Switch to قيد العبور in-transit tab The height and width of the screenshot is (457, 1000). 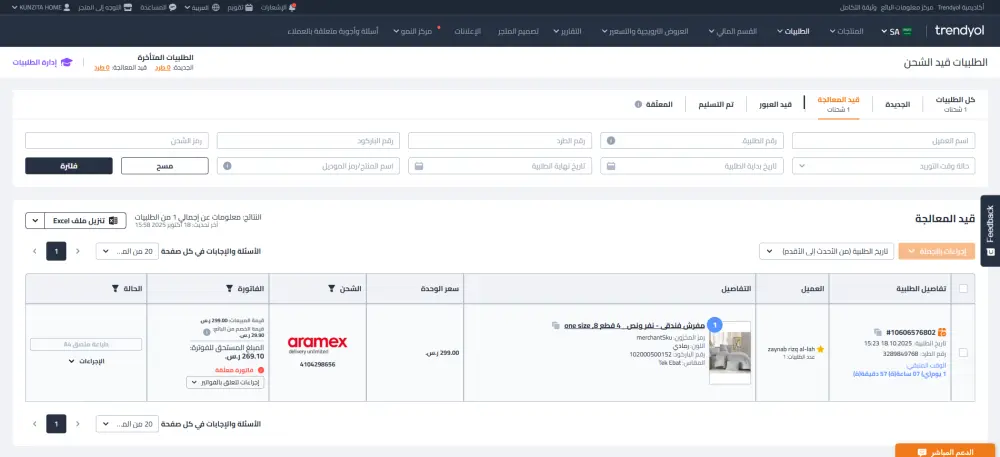pos(775,104)
